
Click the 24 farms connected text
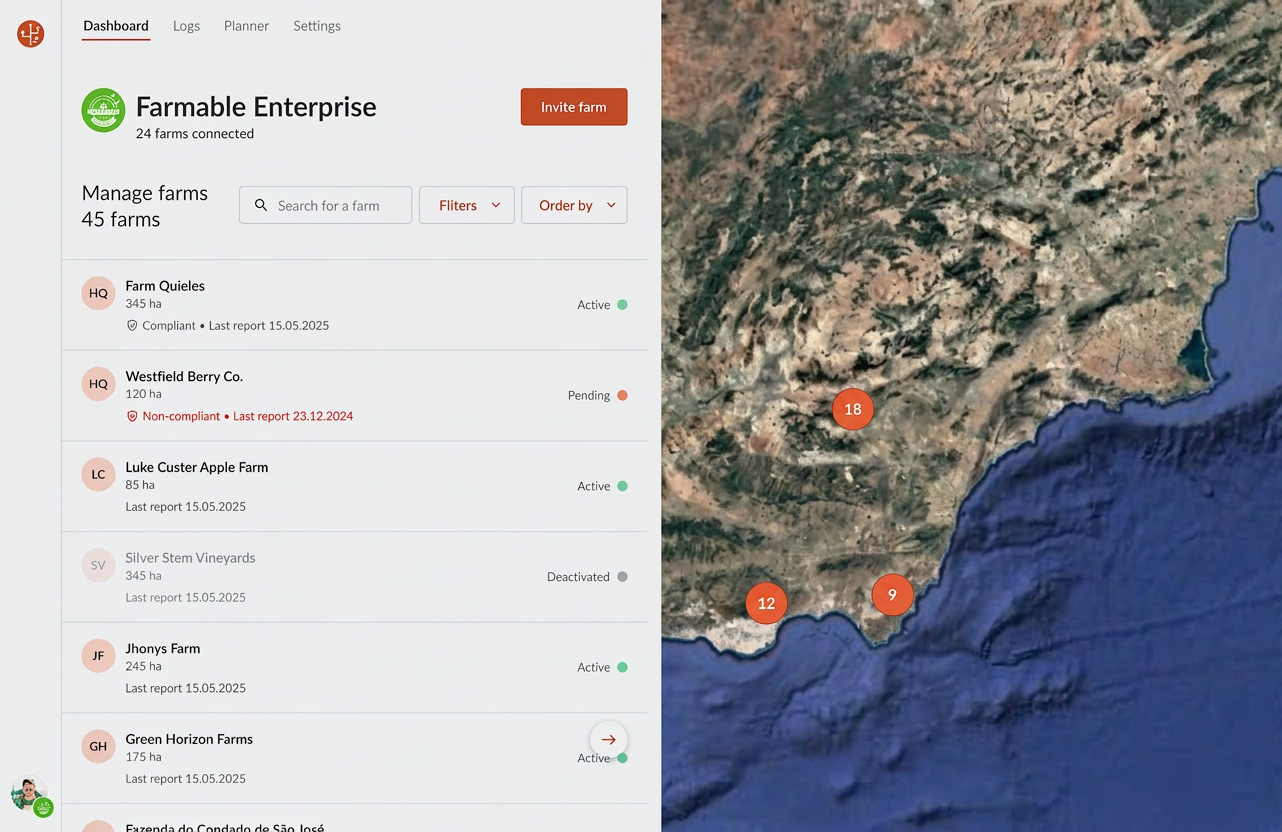(x=195, y=134)
